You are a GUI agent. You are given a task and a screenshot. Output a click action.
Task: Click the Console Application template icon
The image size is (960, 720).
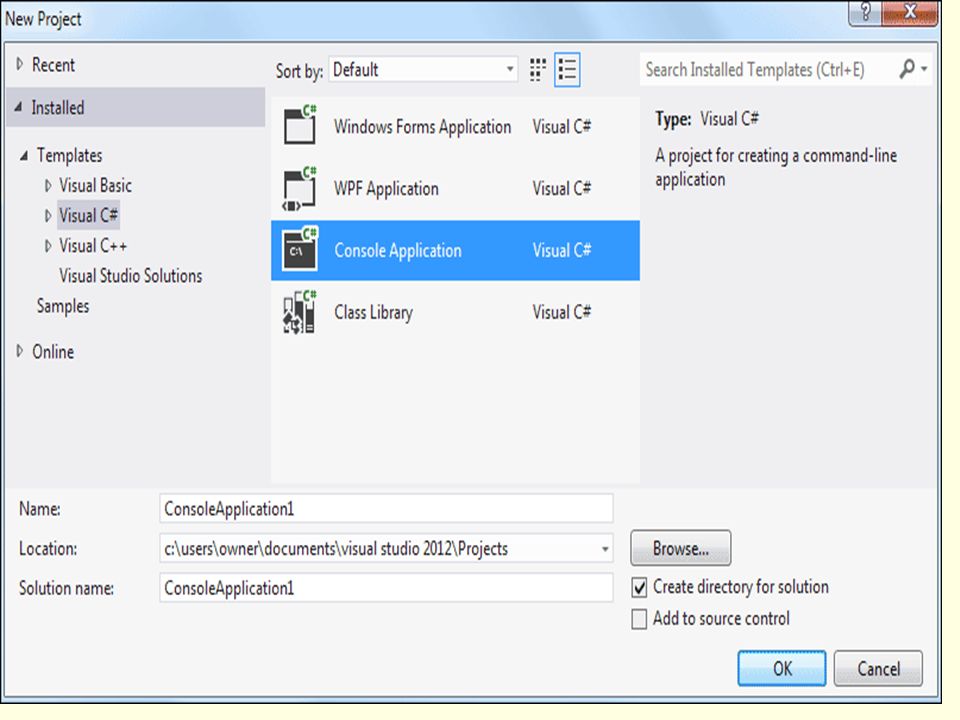pyautogui.click(x=300, y=249)
